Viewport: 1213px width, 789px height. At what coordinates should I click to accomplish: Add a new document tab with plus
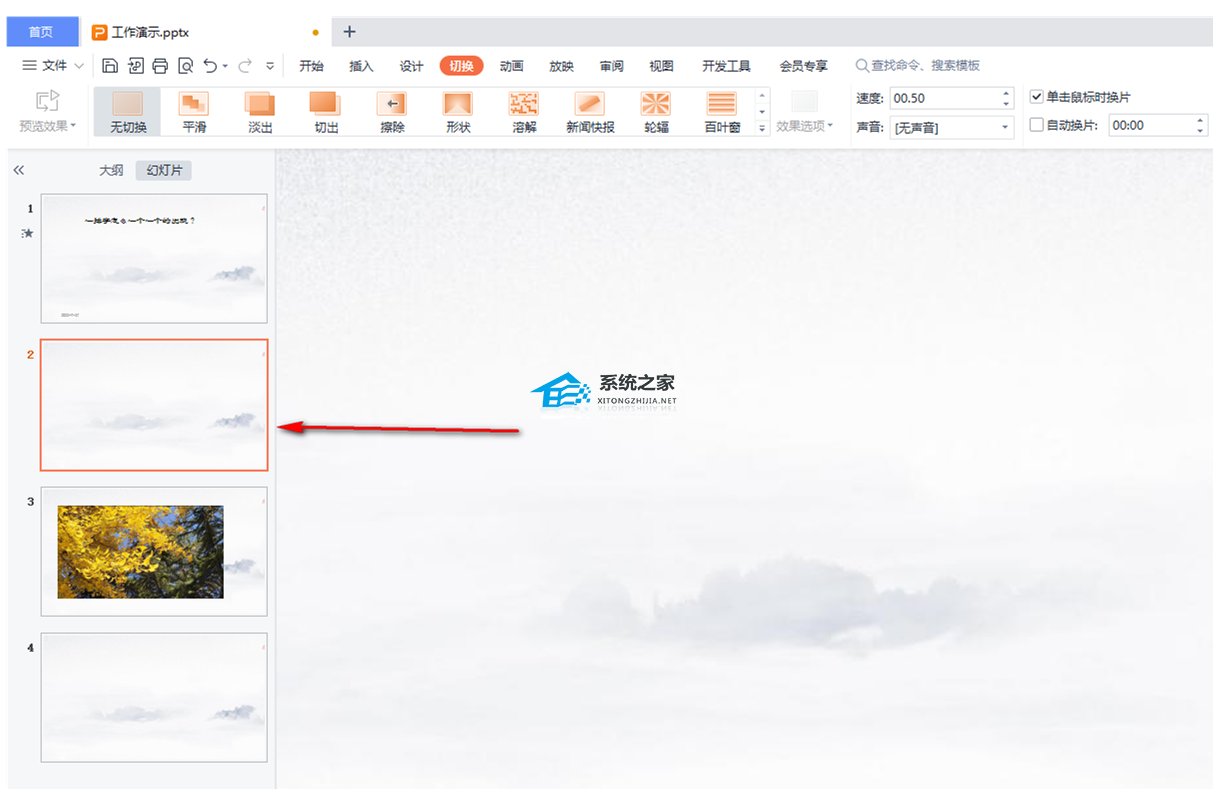pos(349,32)
